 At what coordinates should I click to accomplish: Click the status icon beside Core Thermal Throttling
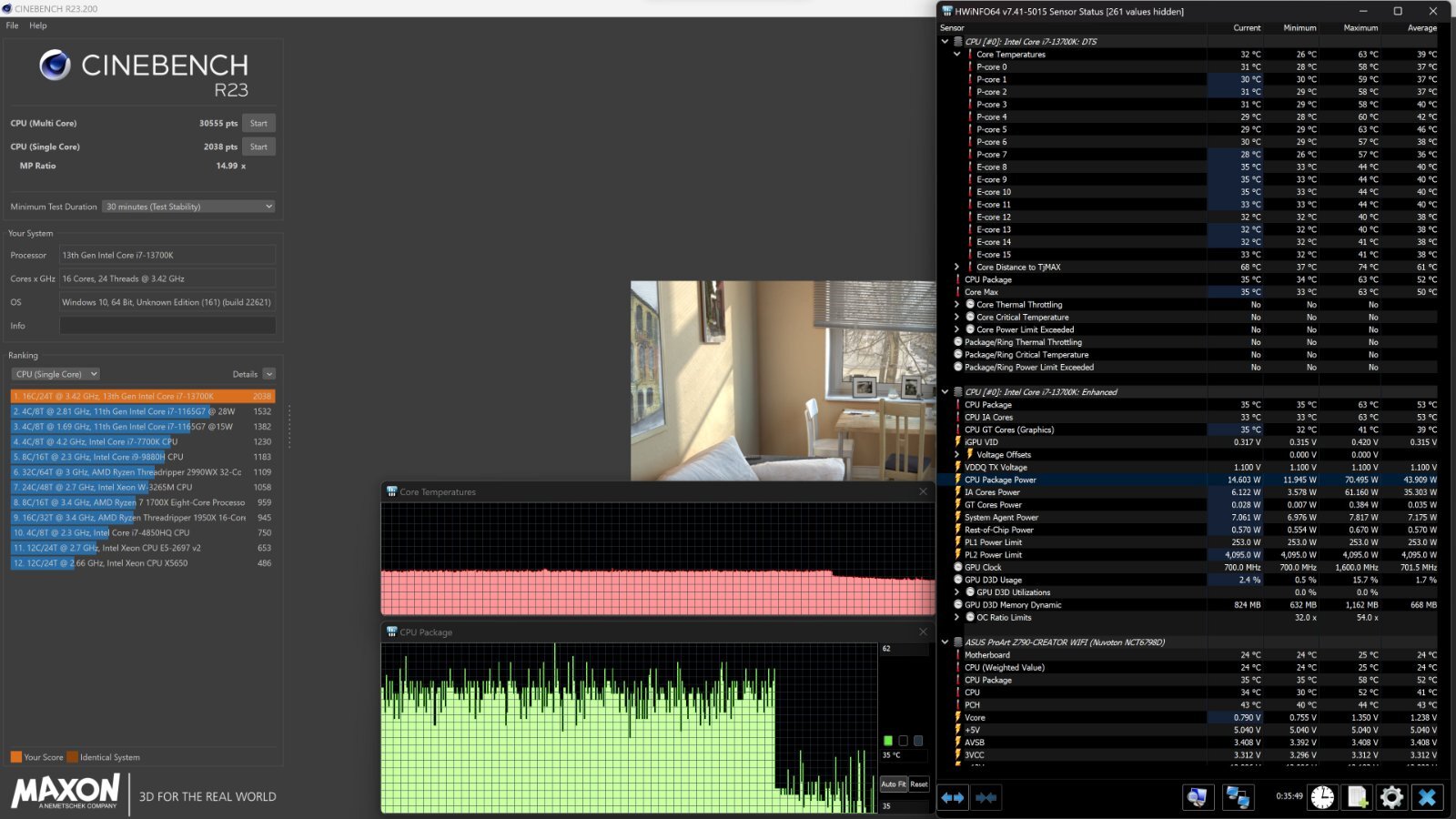(970, 304)
